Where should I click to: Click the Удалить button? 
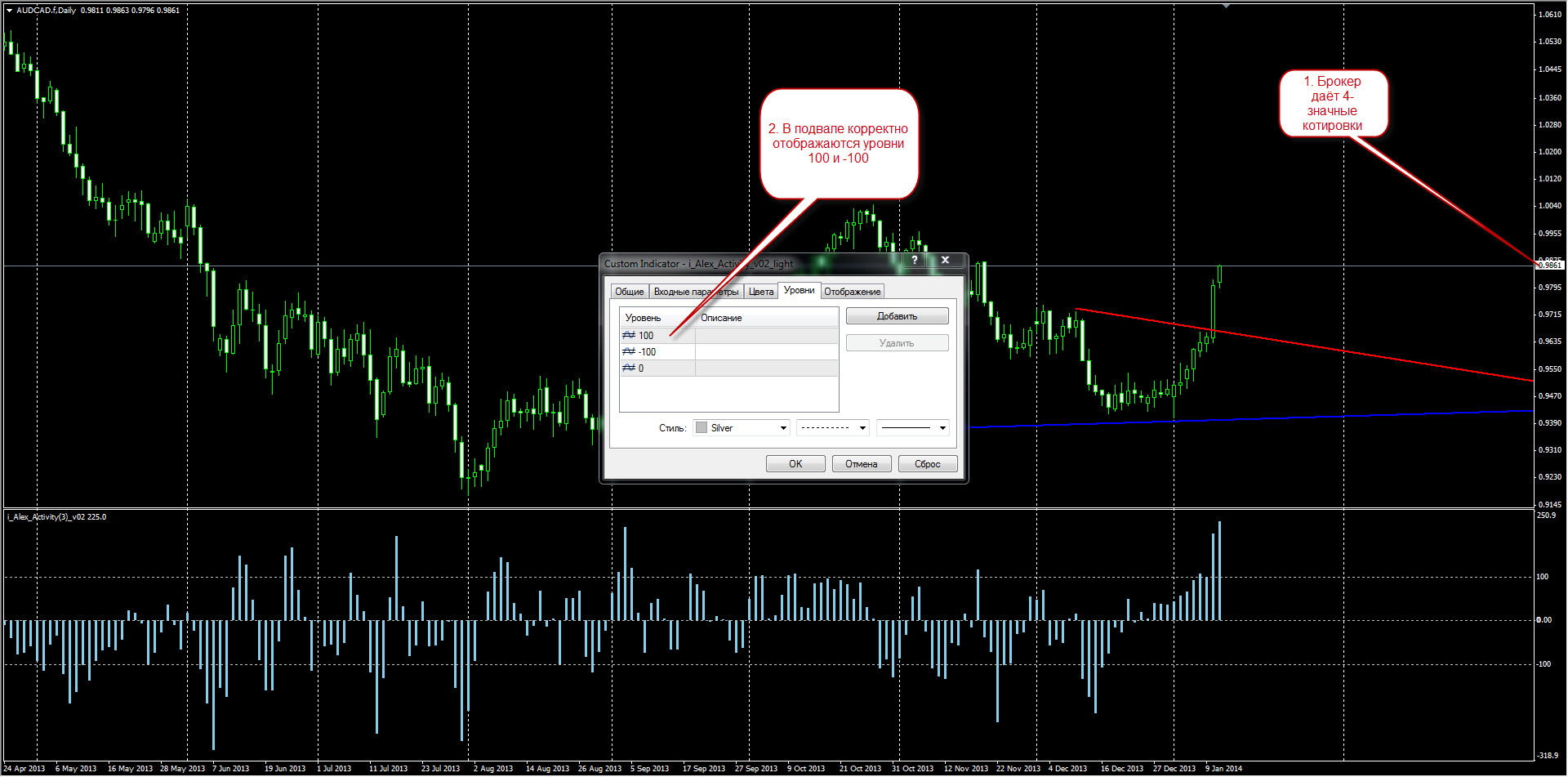pos(897,343)
